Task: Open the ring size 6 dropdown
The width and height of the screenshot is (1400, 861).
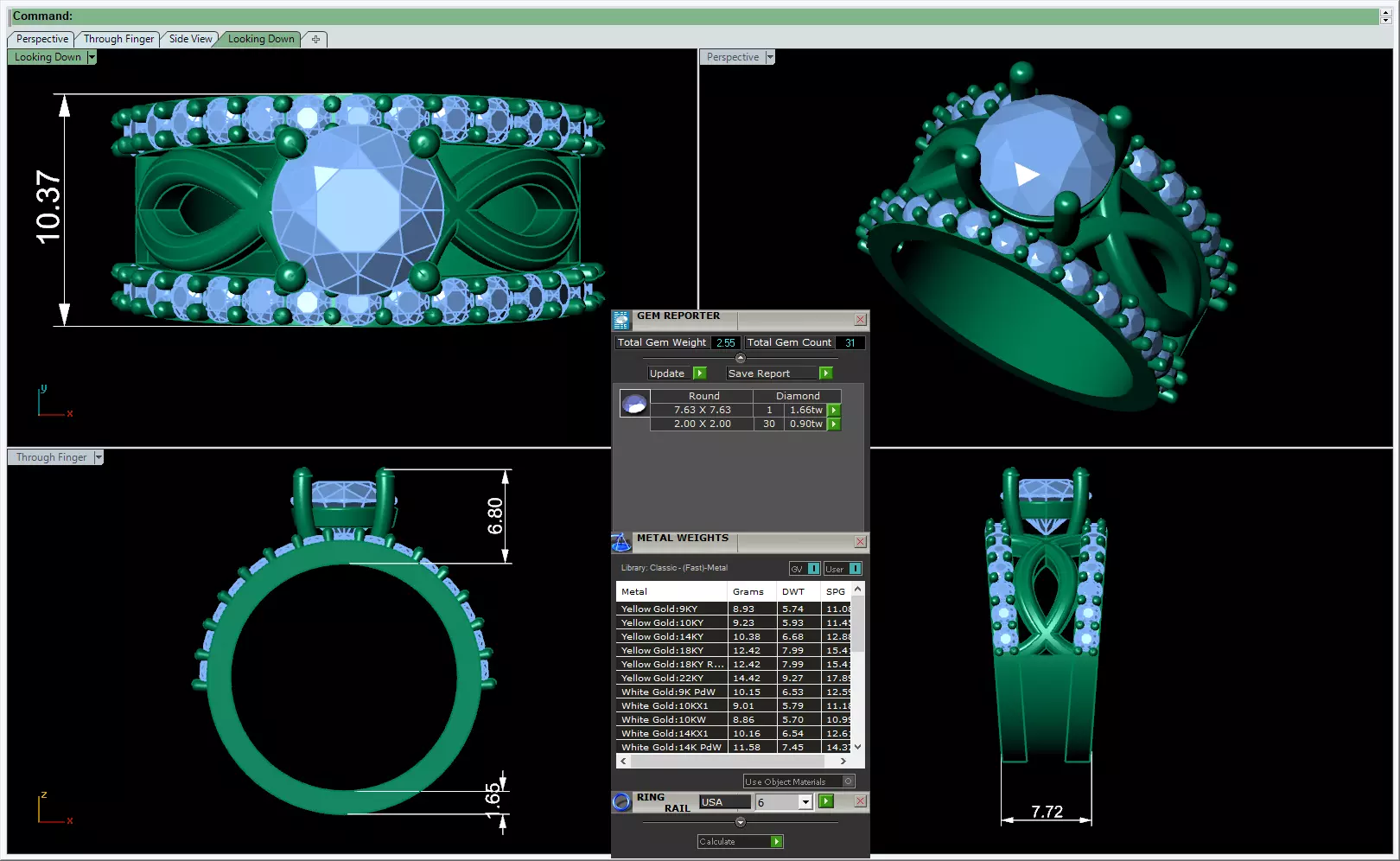Action: 805,802
